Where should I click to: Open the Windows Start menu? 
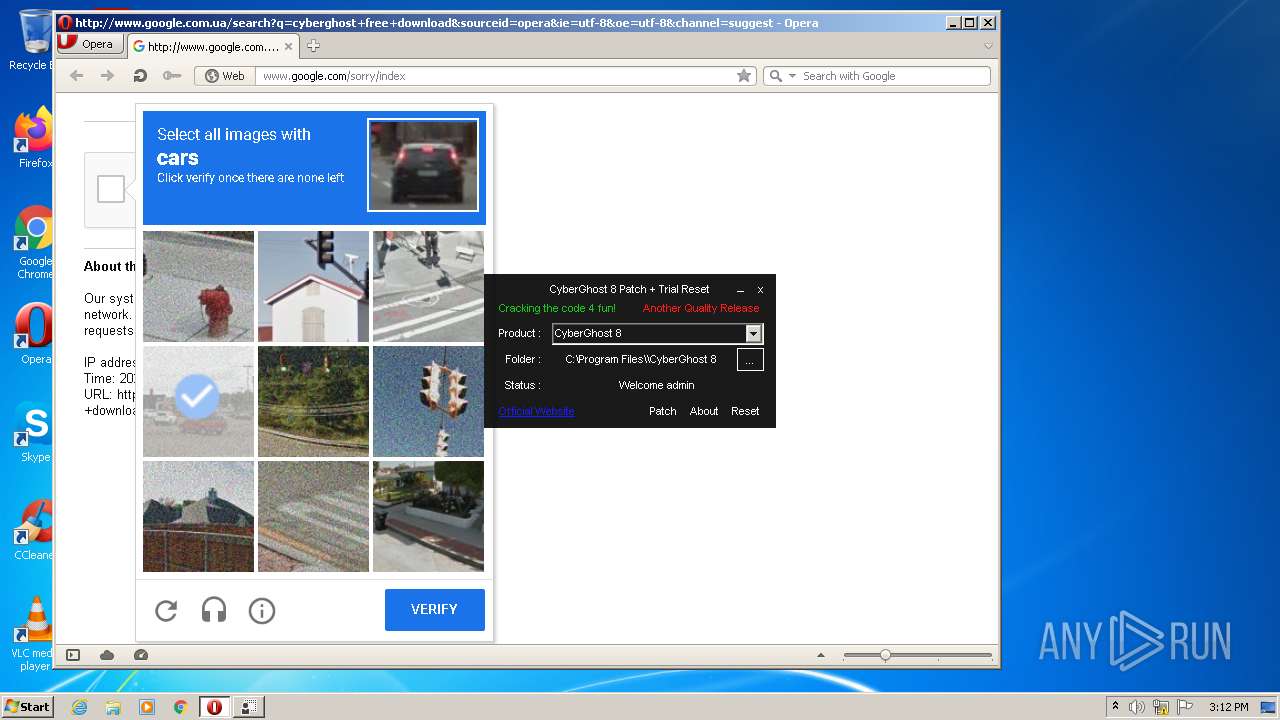click(x=28, y=707)
